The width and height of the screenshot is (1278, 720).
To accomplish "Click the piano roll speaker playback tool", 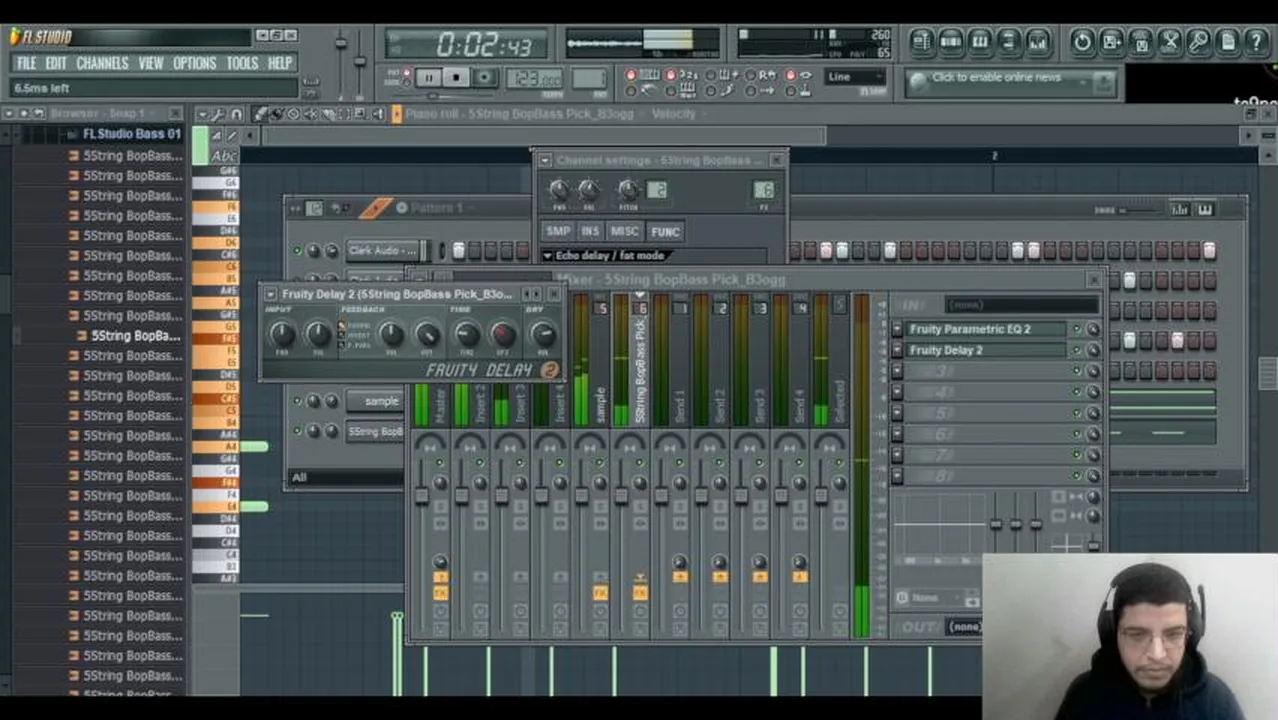I will click(377, 114).
